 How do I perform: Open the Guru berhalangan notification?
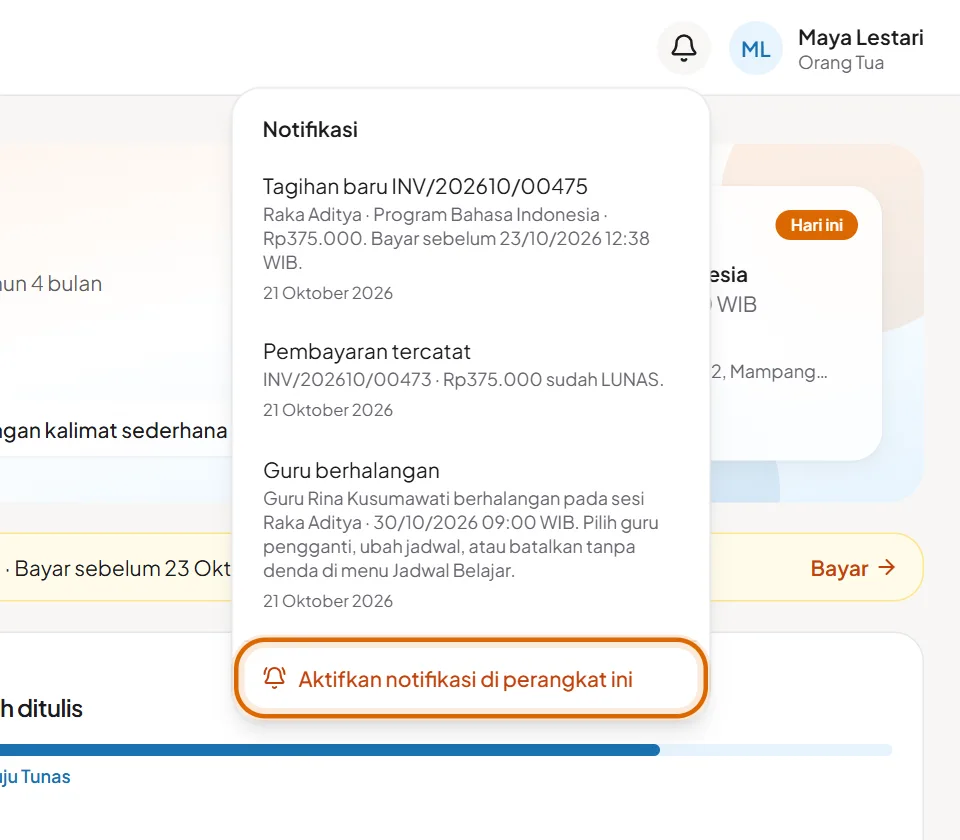pos(471,535)
